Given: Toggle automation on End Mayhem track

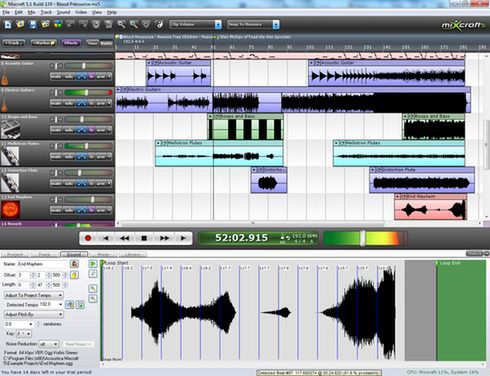Looking at the screenshot, I should pos(81,210).
